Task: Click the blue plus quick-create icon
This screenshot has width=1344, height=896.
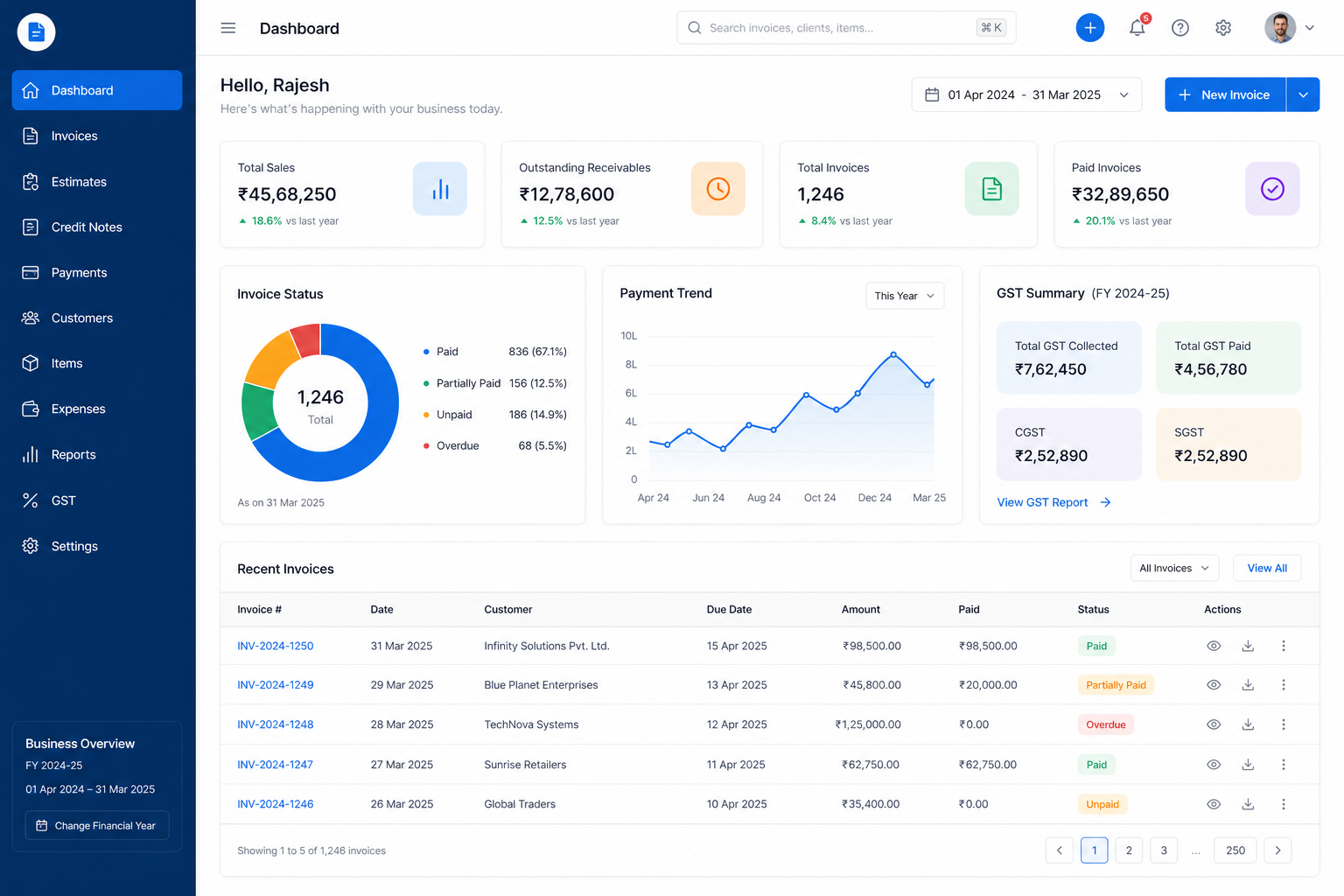Action: (x=1090, y=28)
